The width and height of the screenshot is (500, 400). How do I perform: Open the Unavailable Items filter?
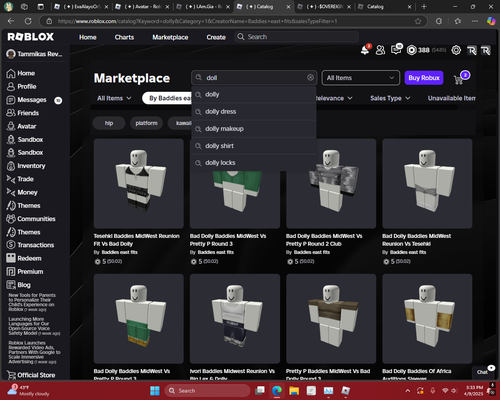tap(452, 98)
